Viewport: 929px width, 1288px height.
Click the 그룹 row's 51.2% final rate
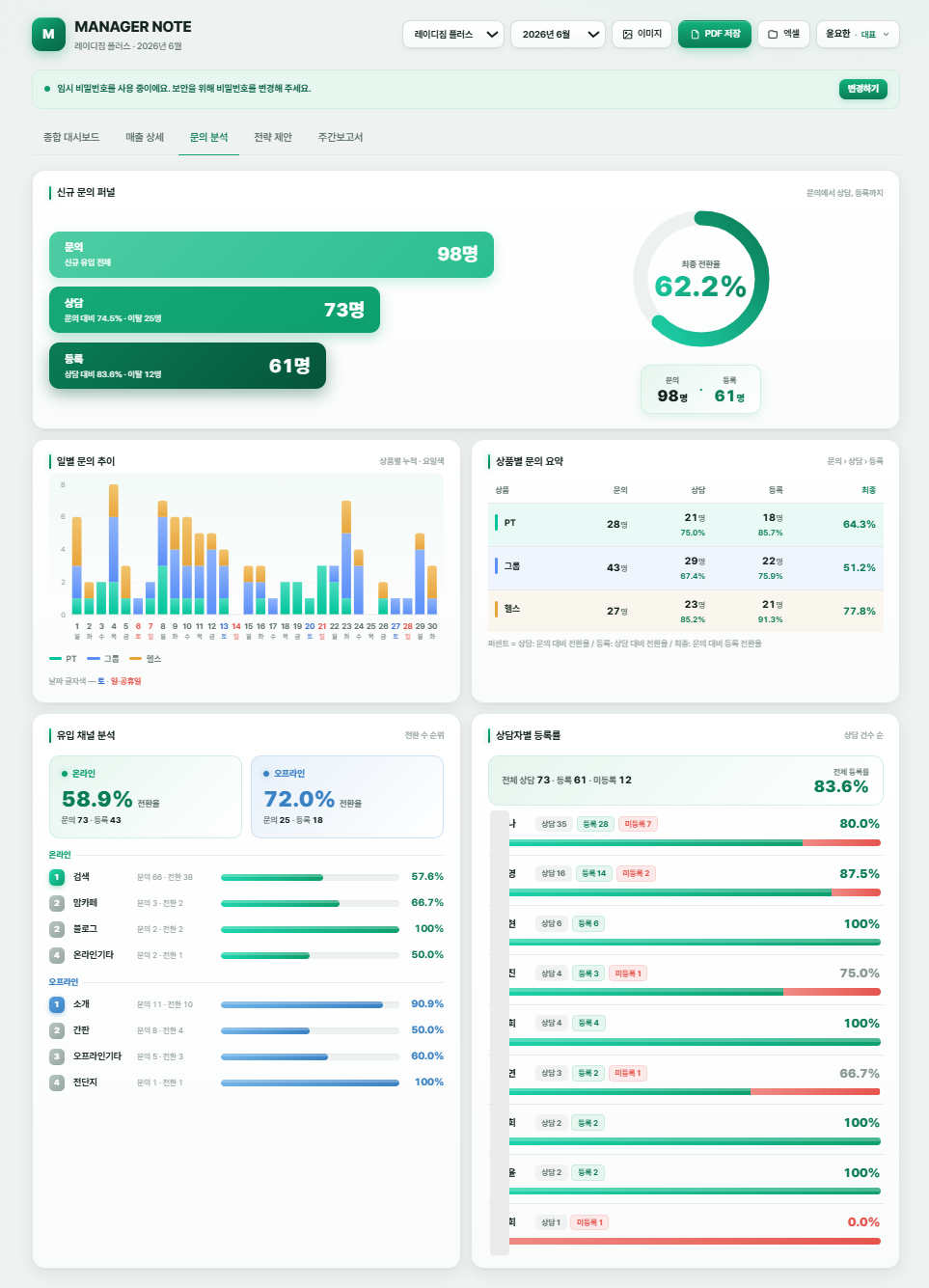(x=860, y=568)
